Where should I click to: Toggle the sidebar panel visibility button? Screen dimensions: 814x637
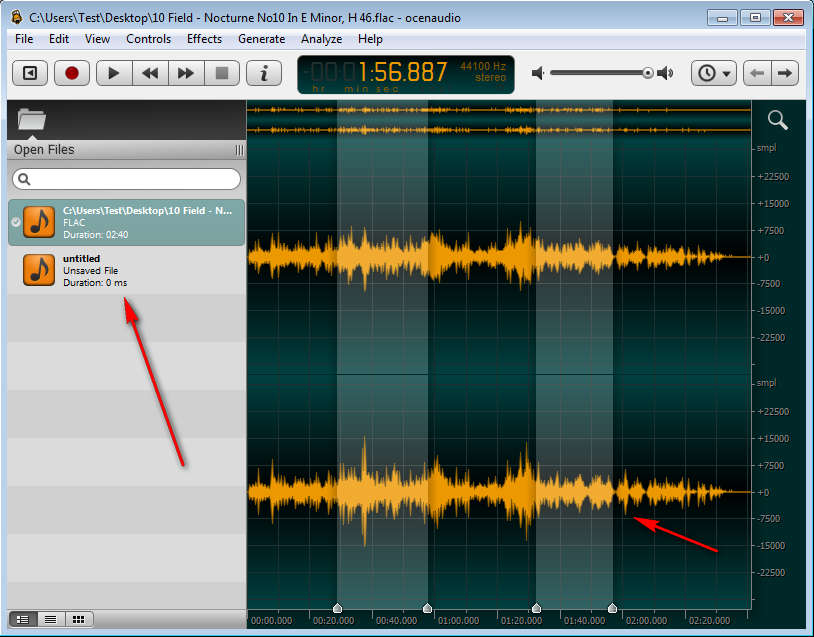pos(30,73)
